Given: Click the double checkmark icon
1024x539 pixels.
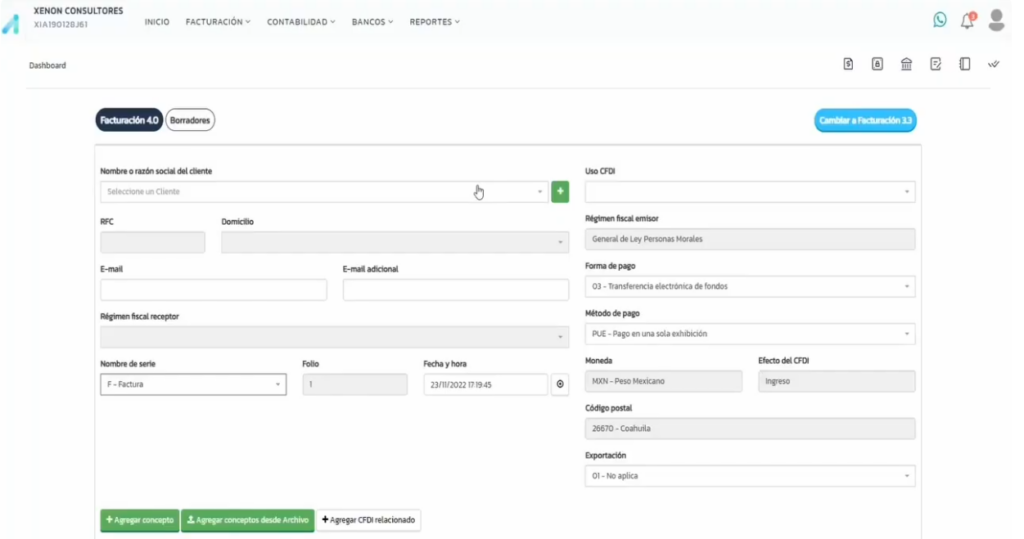Looking at the screenshot, I should tap(993, 64).
